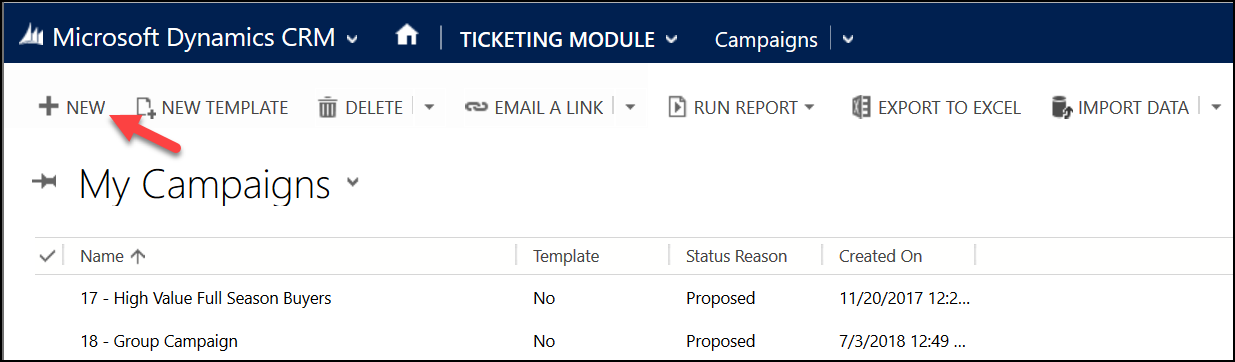Click the EXPORT TO EXCEL icon
This screenshot has width=1235, height=362.
click(860, 108)
